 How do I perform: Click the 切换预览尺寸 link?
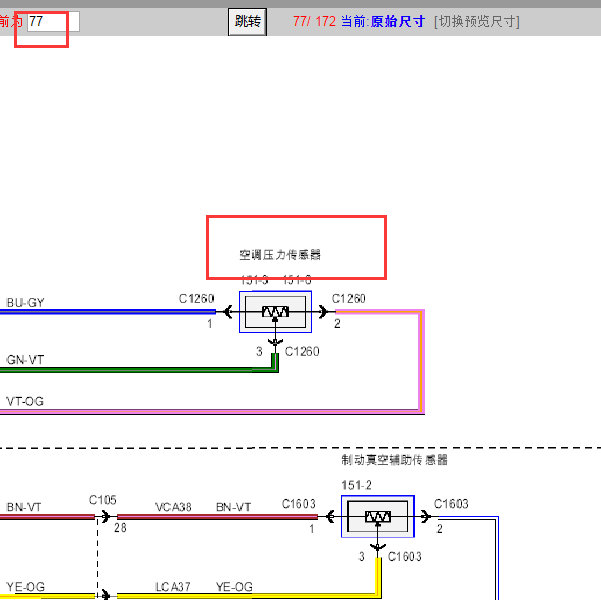[477, 21]
